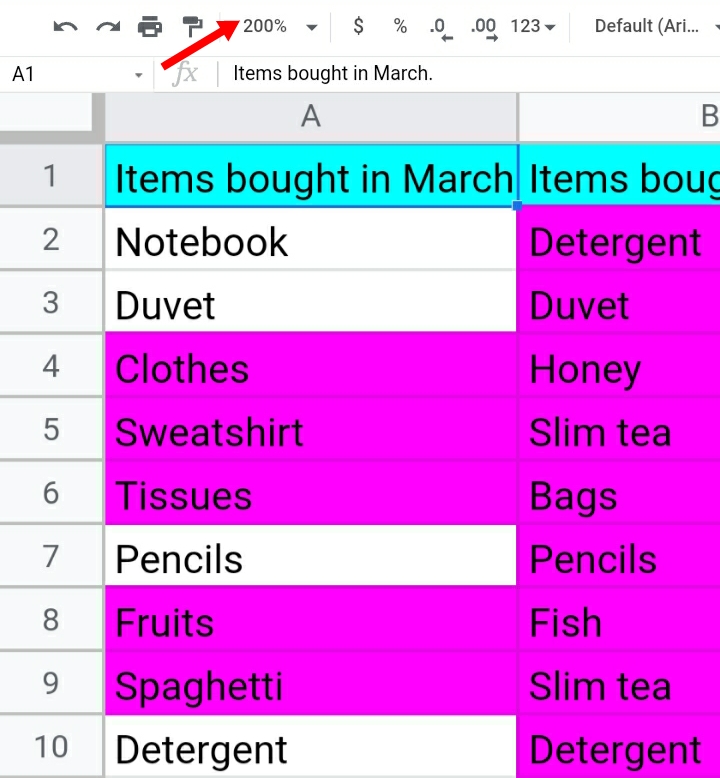720x778 pixels.
Task: Select row 5 header
Action: coord(51,429)
